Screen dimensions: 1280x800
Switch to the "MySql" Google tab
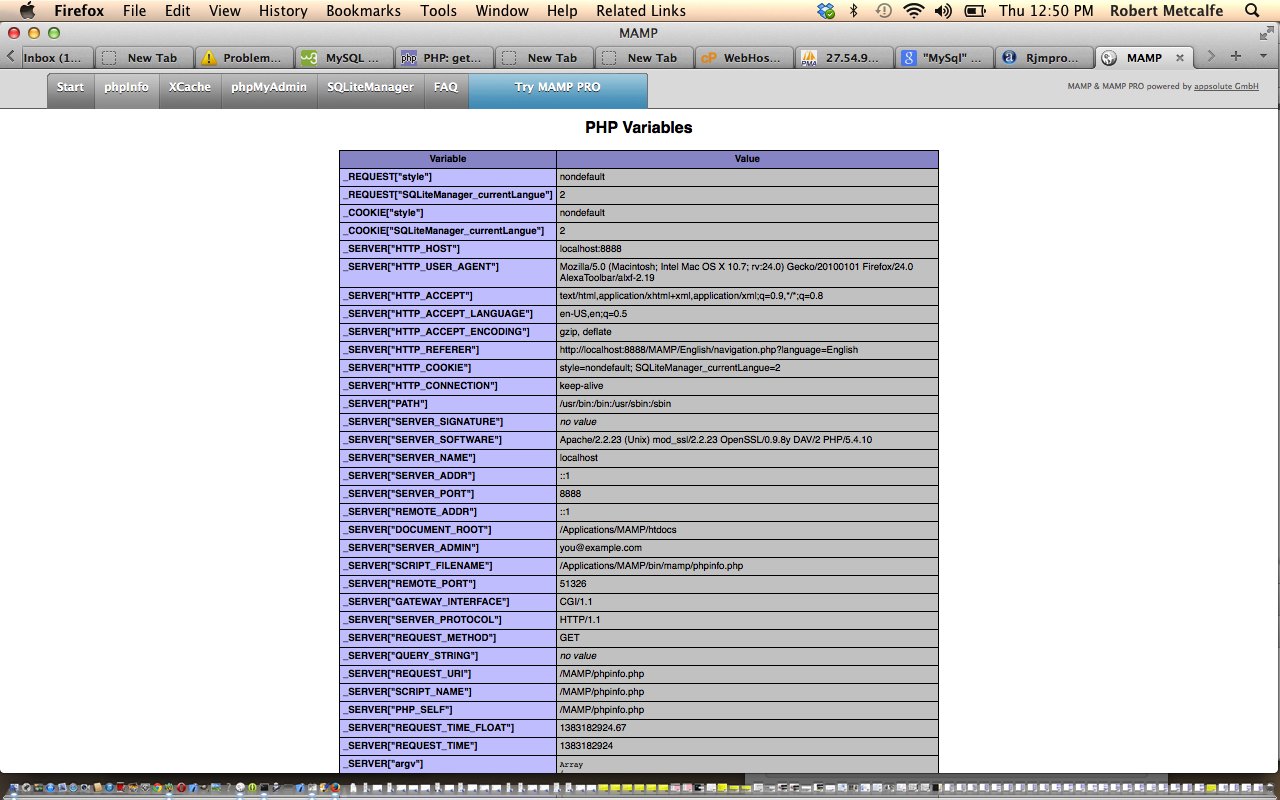click(944, 58)
